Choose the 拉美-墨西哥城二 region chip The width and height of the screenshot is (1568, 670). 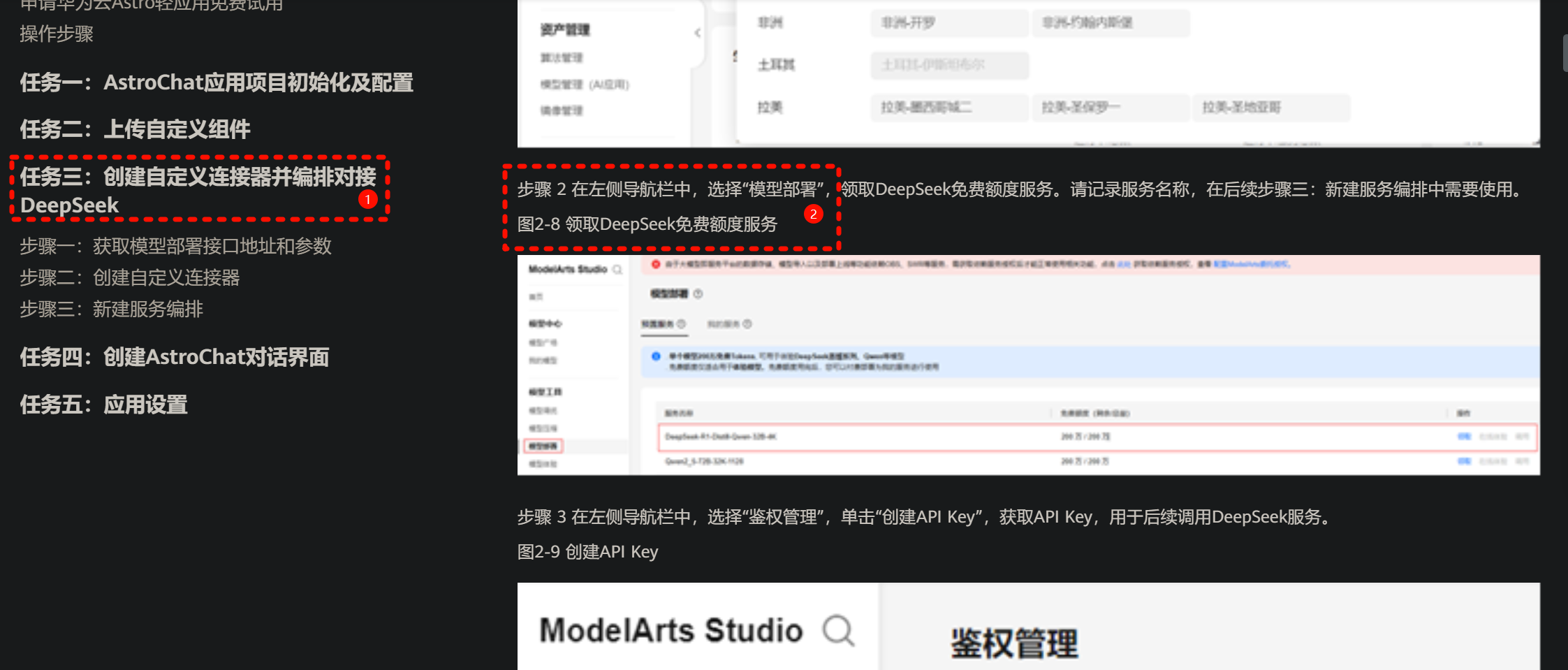(x=950, y=108)
